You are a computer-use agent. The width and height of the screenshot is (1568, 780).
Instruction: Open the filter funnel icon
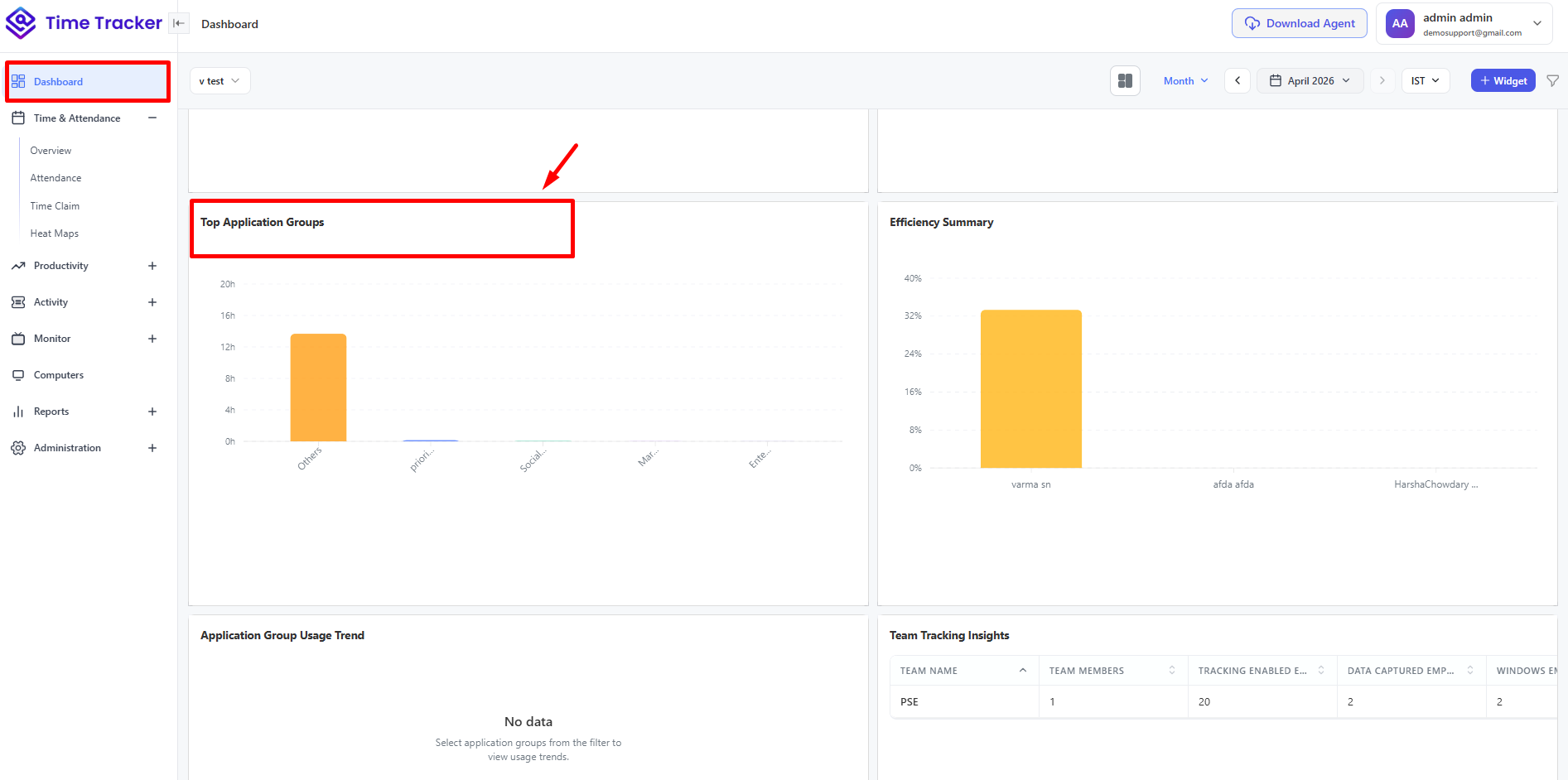click(x=1553, y=81)
